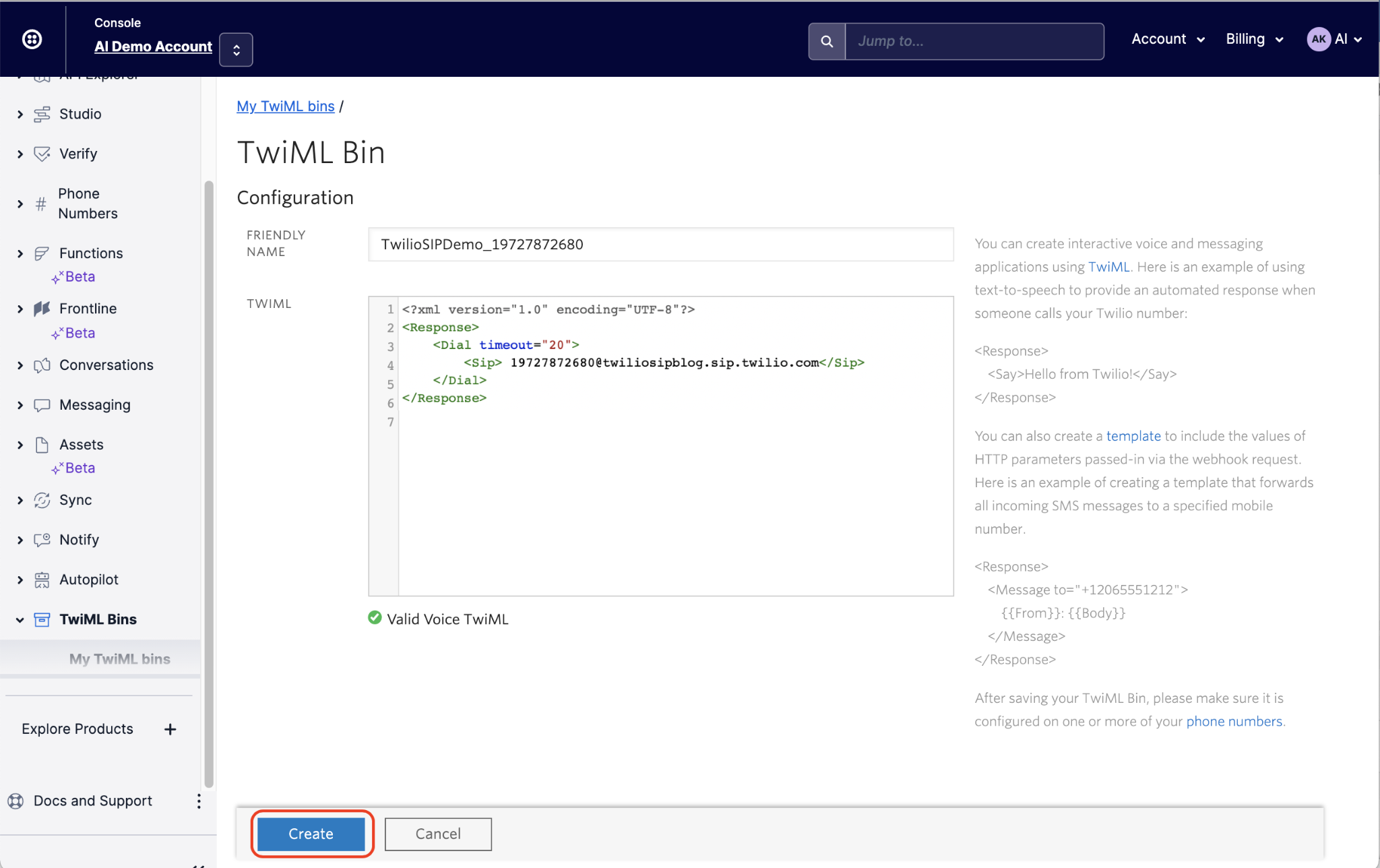Expand the Verify section chevron
The image size is (1380, 868).
pos(20,154)
